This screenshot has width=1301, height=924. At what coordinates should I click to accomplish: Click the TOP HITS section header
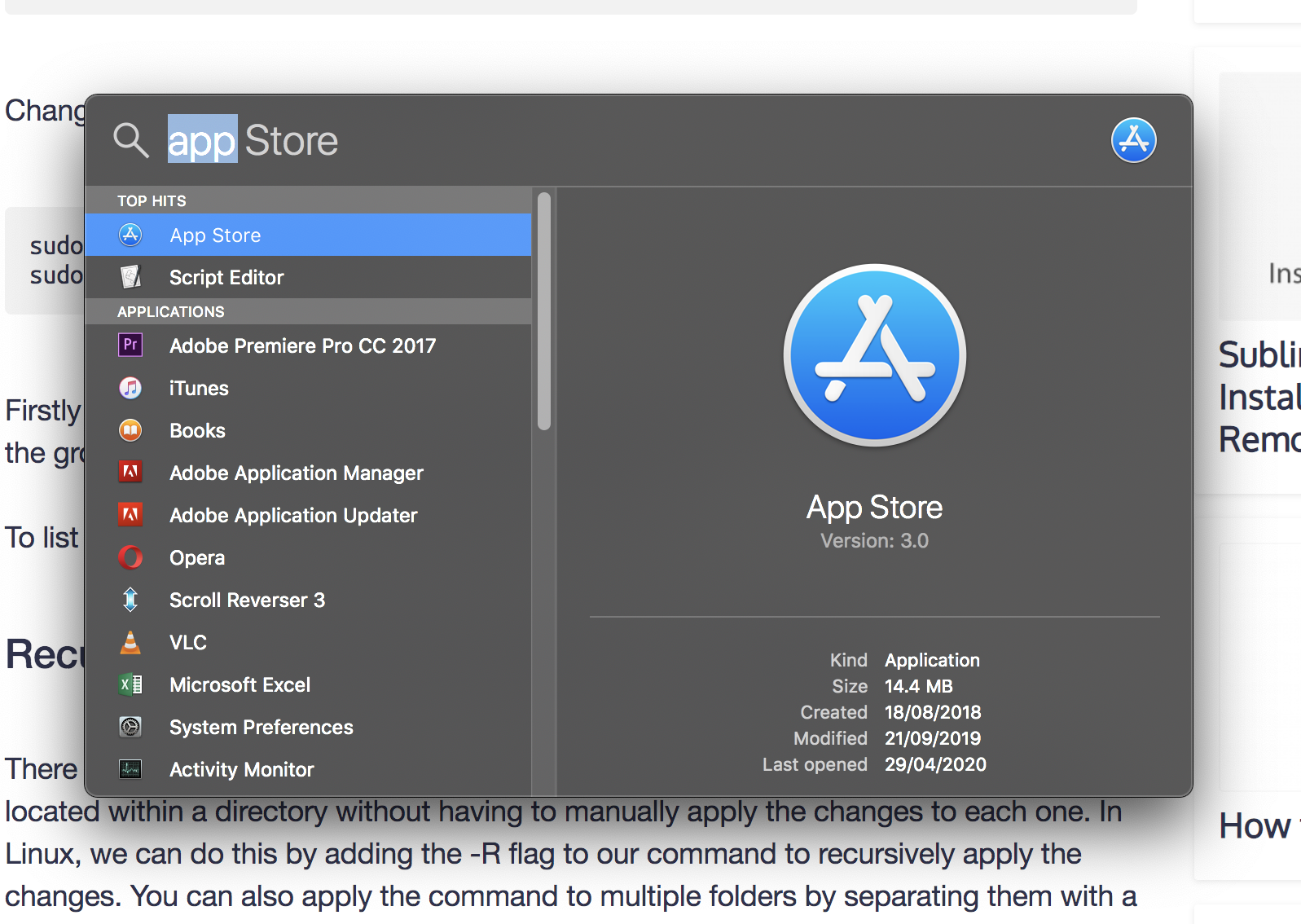[x=308, y=200]
